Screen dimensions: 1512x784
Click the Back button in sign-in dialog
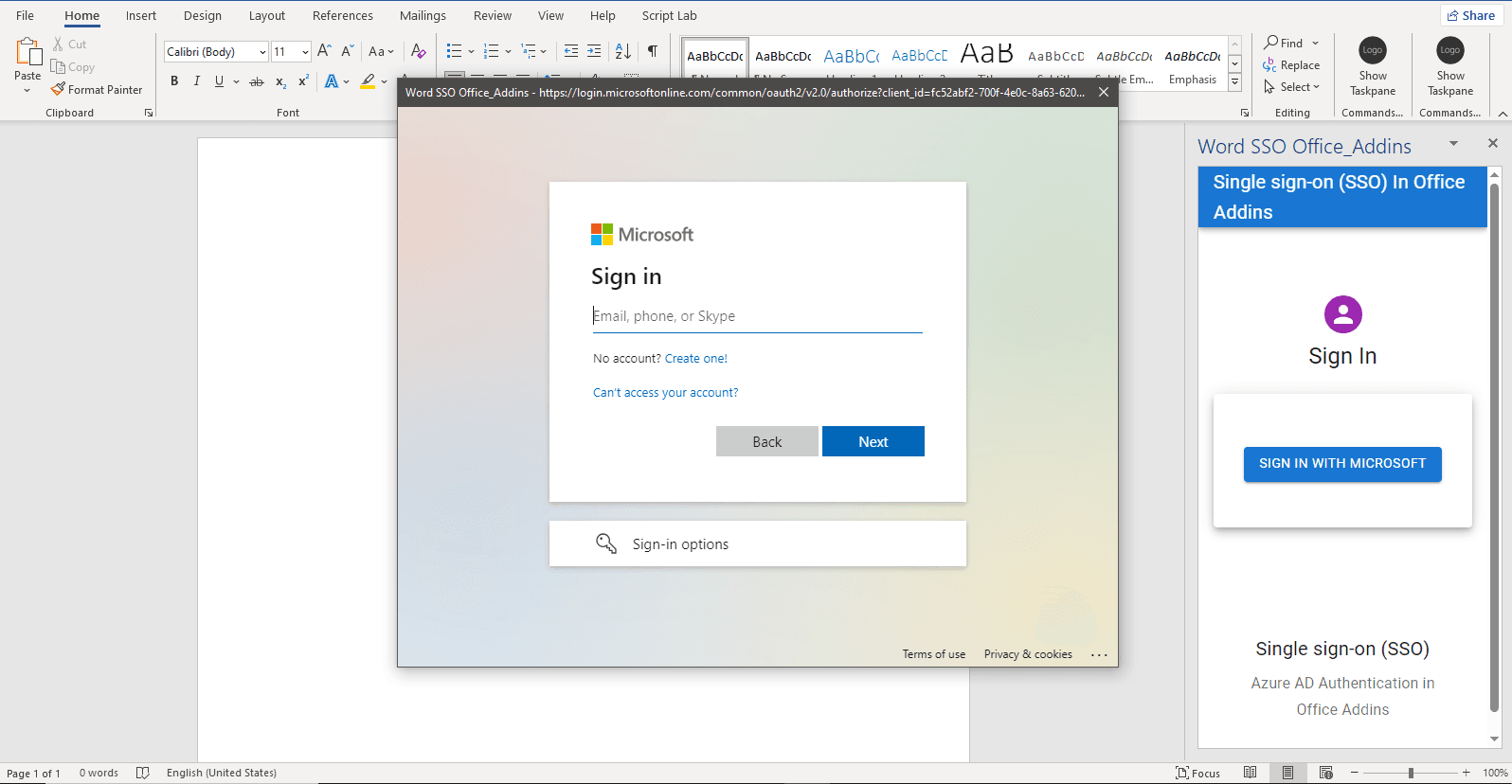click(767, 441)
